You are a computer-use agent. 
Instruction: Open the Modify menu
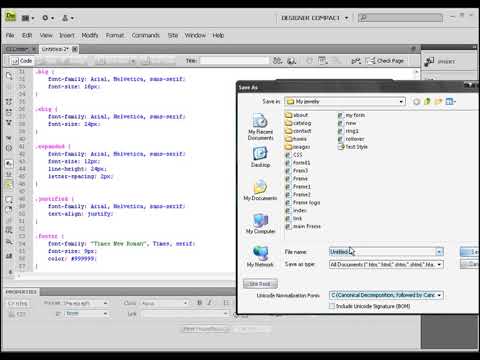pyautogui.click(x=90, y=35)
